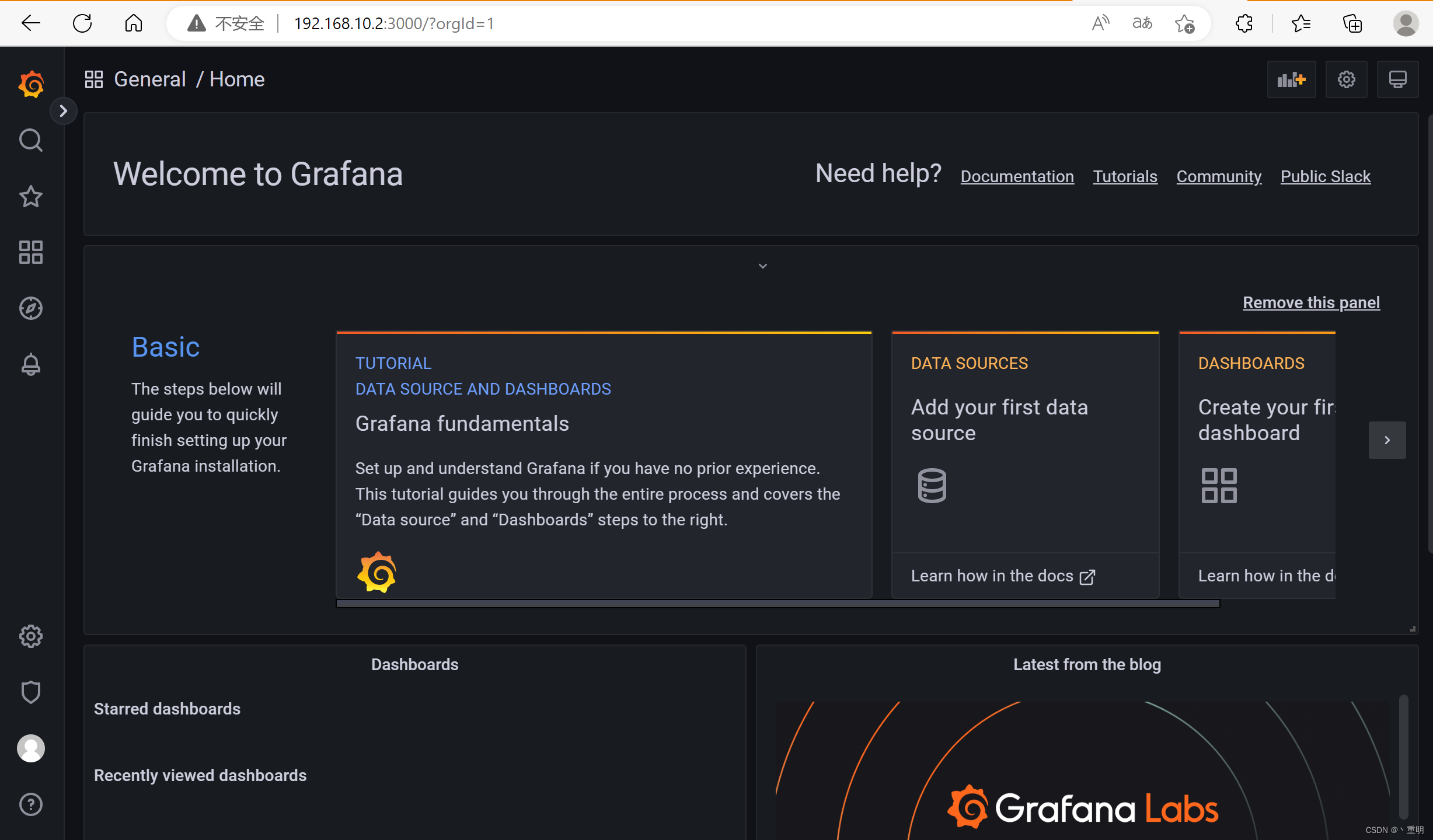The image size is (1433, 840).
Task: Click grid icon in Dashboards card
Action: [x=1219, y=485]
